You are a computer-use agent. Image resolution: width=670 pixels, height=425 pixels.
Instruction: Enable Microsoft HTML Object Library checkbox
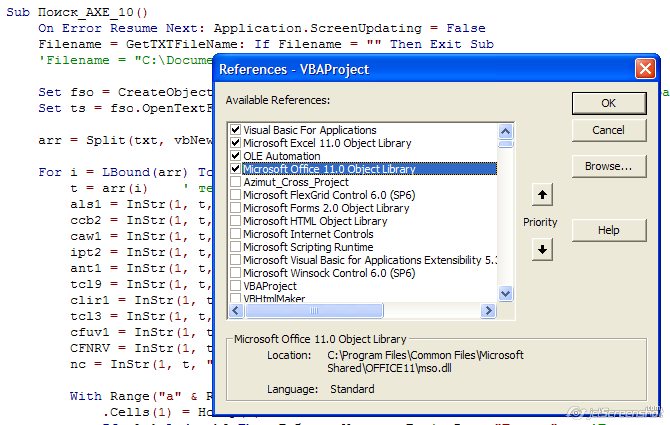(x=235, y=221)
